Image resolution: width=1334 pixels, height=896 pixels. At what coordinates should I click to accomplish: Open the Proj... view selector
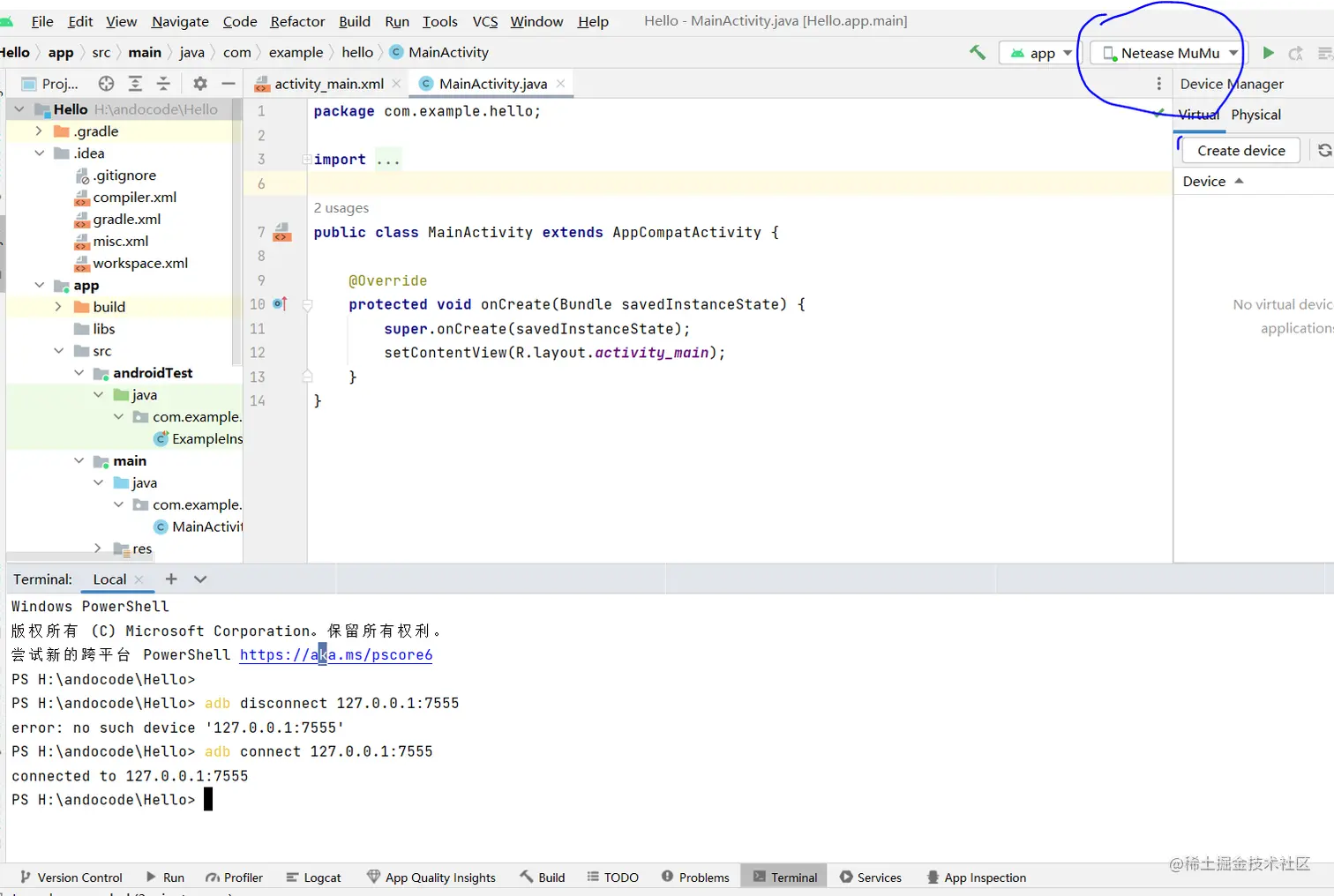coord(50,84)
